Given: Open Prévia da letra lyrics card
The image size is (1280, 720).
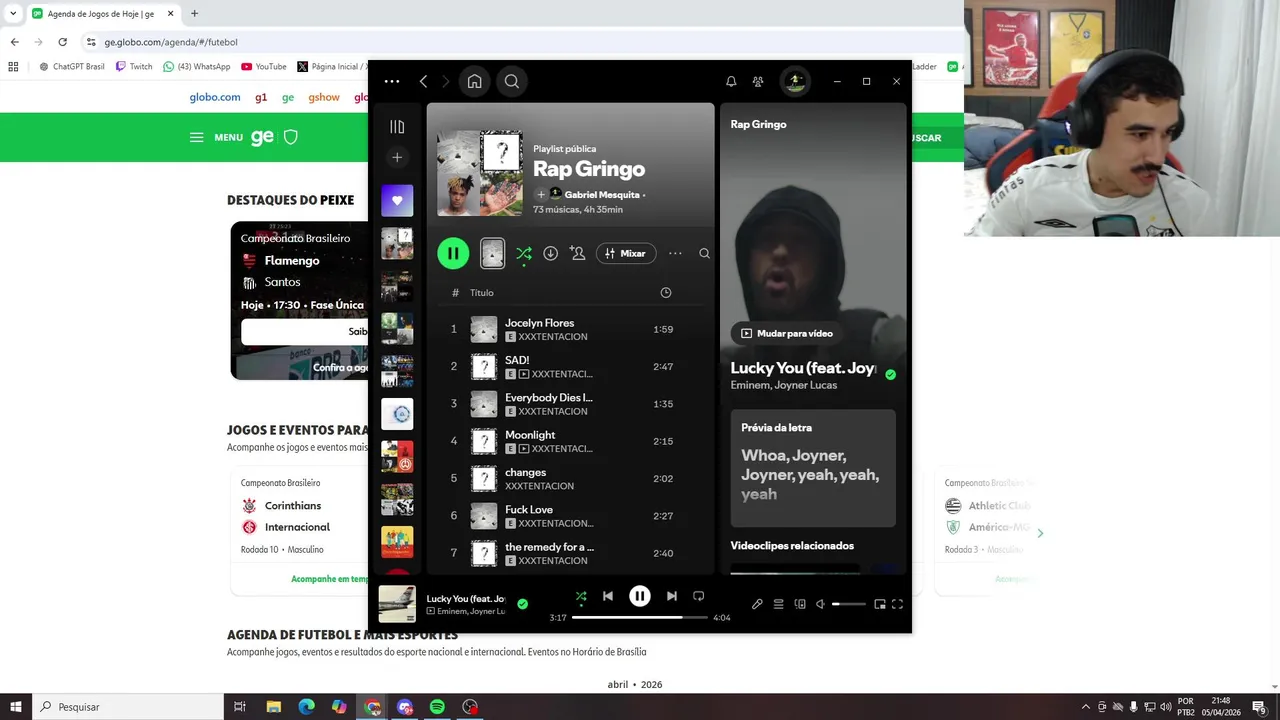Looking at the screenshot, I should coord(813,468).
